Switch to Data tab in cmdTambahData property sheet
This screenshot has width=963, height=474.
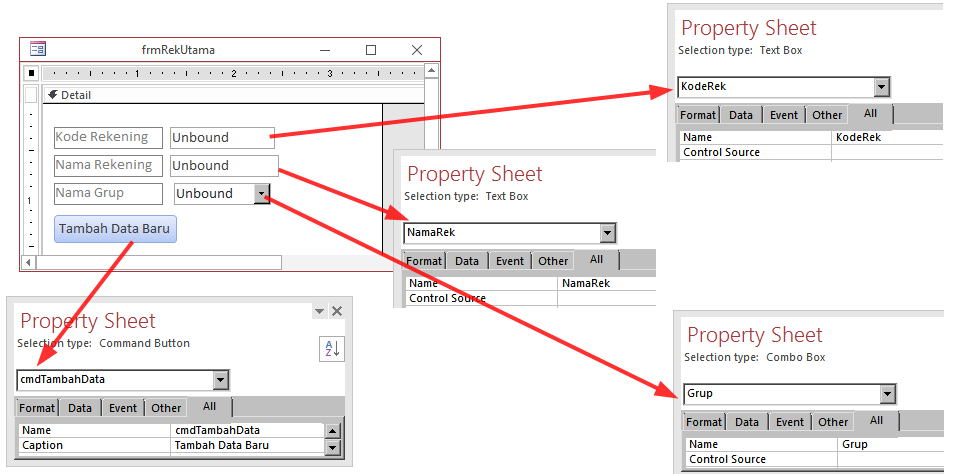[x=80, y=408]
